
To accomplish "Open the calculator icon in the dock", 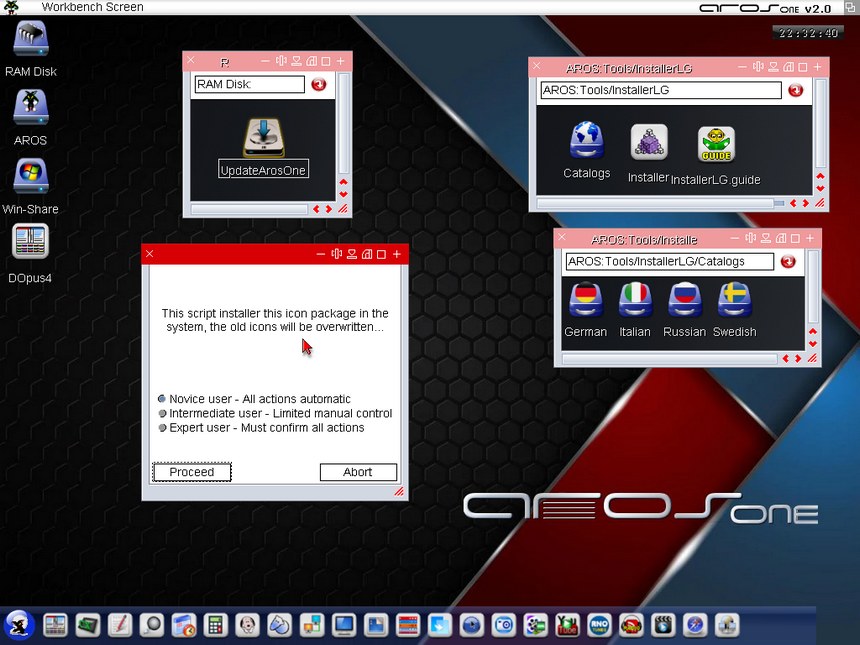I will (215, 626).
